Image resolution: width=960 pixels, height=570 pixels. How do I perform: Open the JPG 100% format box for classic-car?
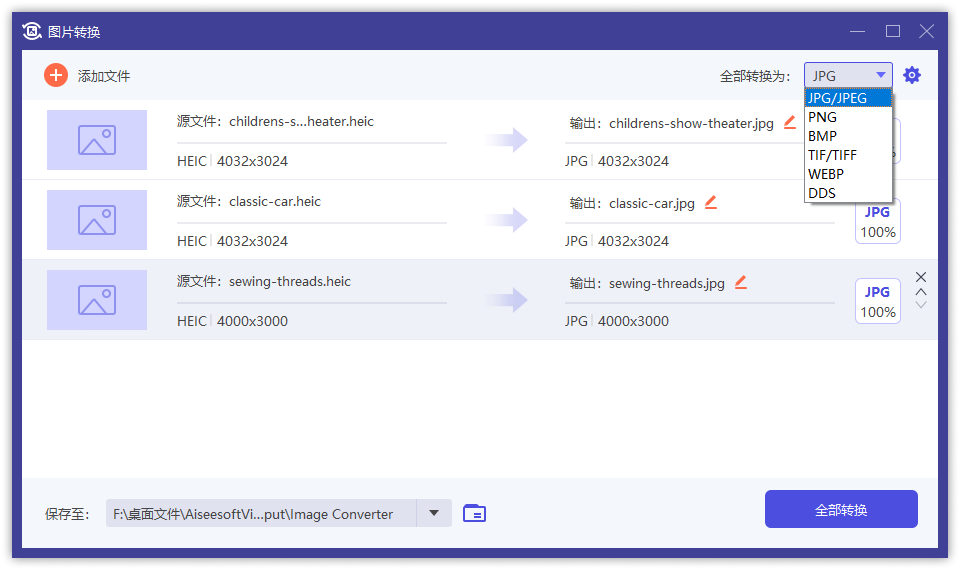coord(877,221)
